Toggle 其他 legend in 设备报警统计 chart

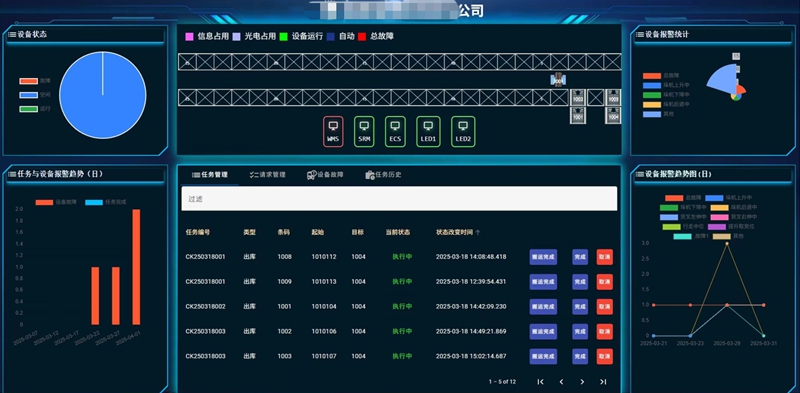659,114
